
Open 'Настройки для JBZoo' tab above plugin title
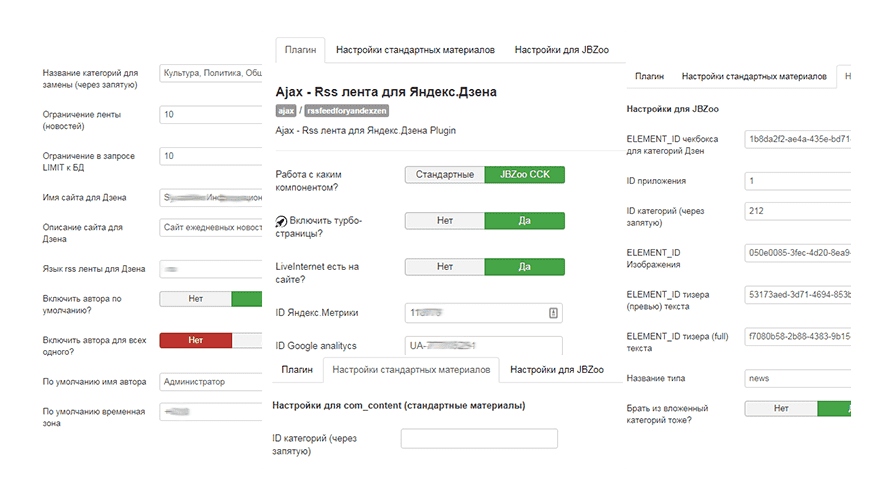[557, 50]
